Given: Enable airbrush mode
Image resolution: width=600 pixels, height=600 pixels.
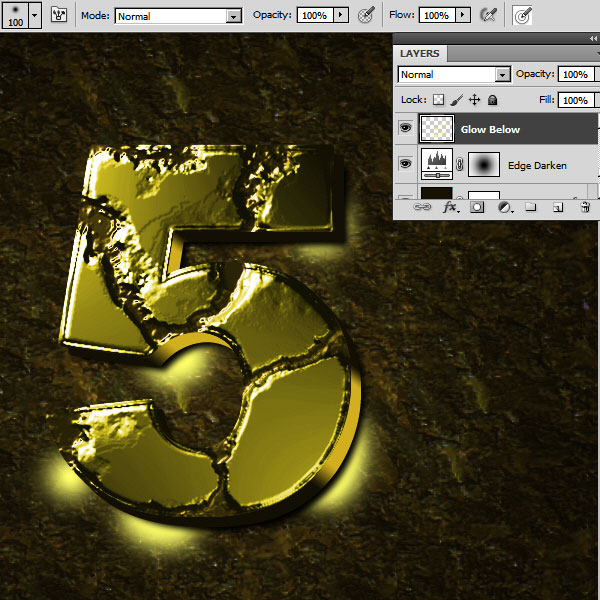Looking at the screenshot, I should [x=488, y=16].
